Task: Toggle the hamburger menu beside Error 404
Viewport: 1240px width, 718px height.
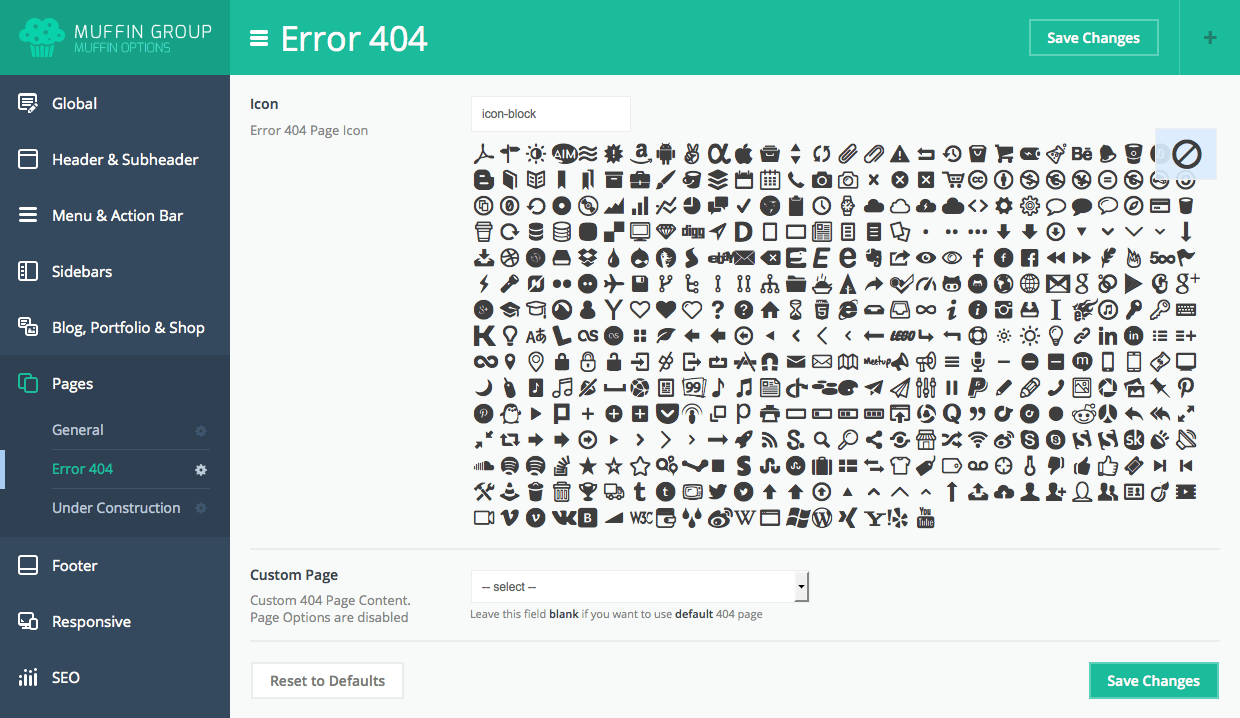Action: (x=259, y=38)
